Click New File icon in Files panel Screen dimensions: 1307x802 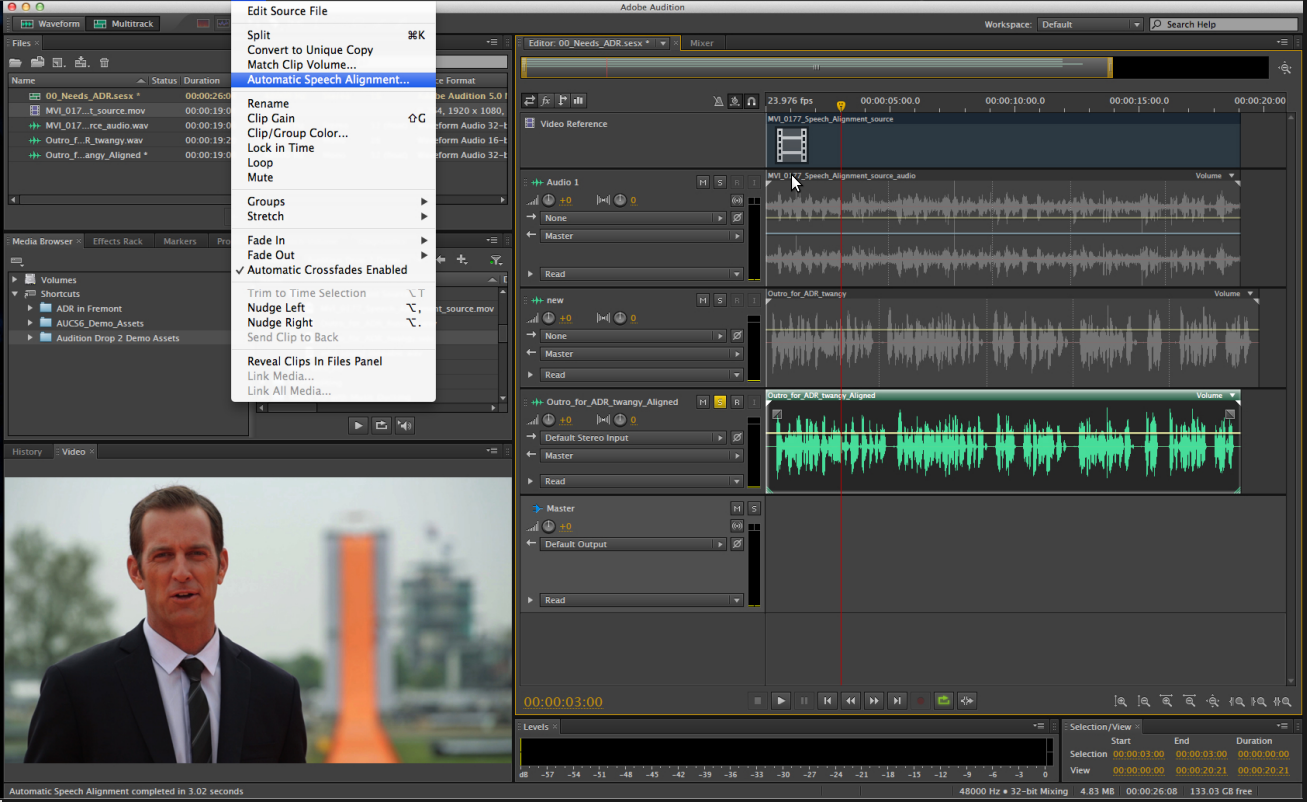click(x=59, y=63)
